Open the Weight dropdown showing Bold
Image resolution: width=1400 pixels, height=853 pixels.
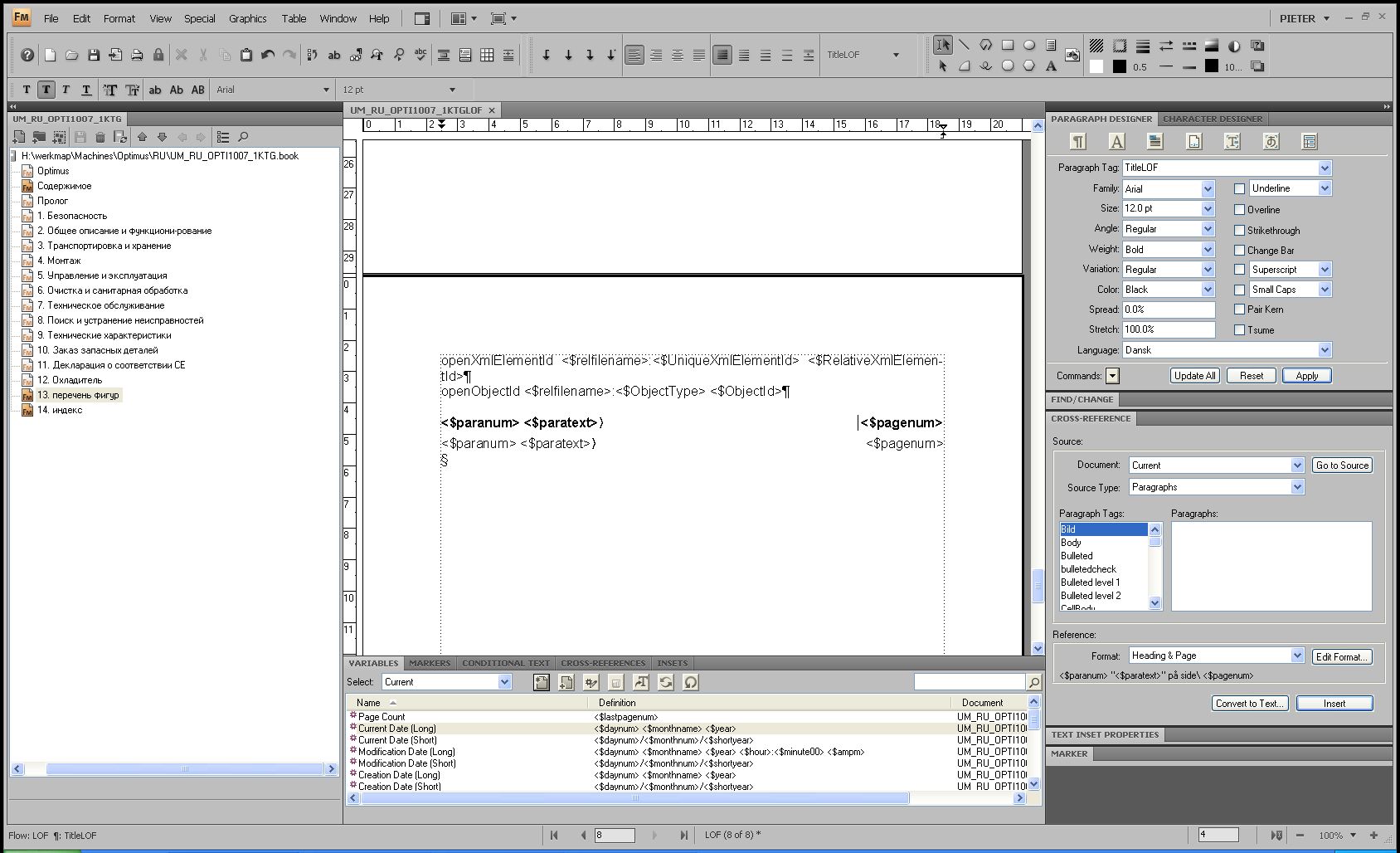1208,250
